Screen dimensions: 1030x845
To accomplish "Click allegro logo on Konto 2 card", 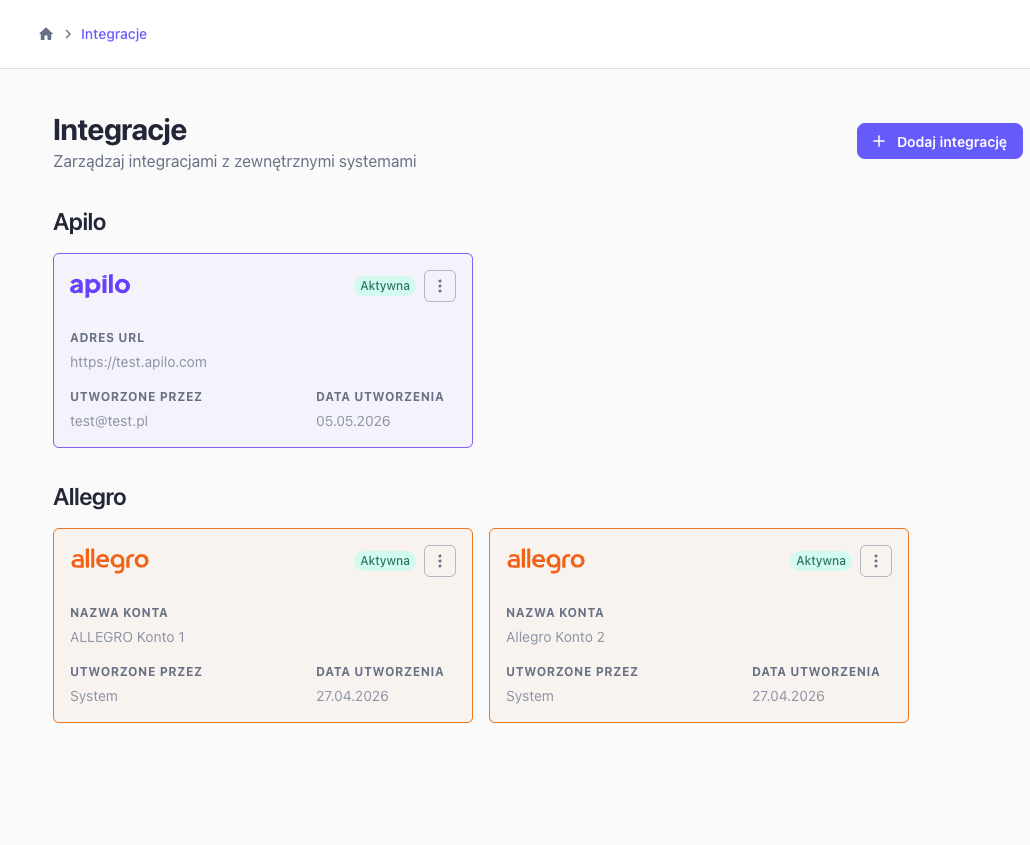I will point(546,561).
